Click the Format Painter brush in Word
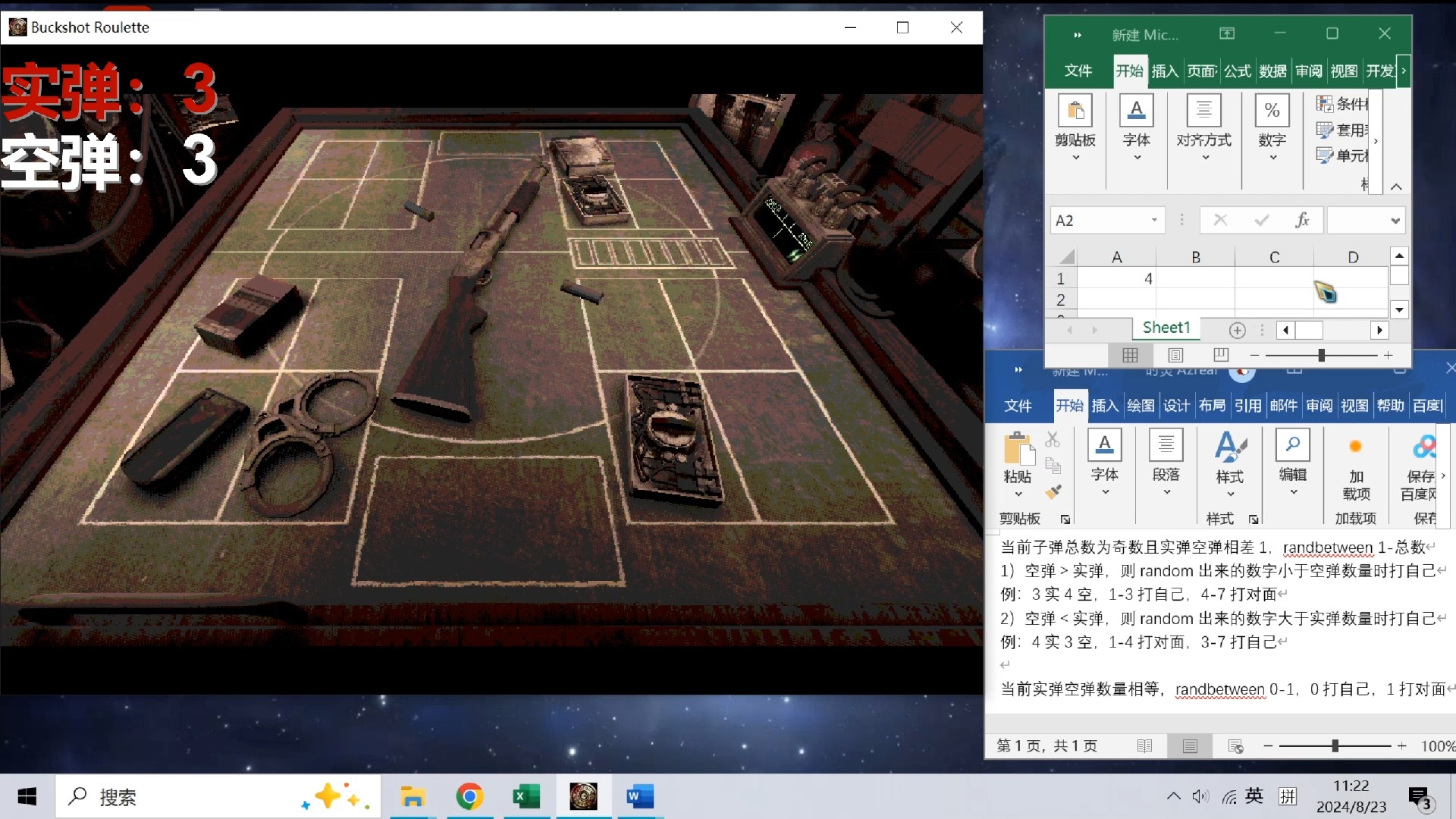Viewport: 1456px width, 819px height. click(1053, 491)
